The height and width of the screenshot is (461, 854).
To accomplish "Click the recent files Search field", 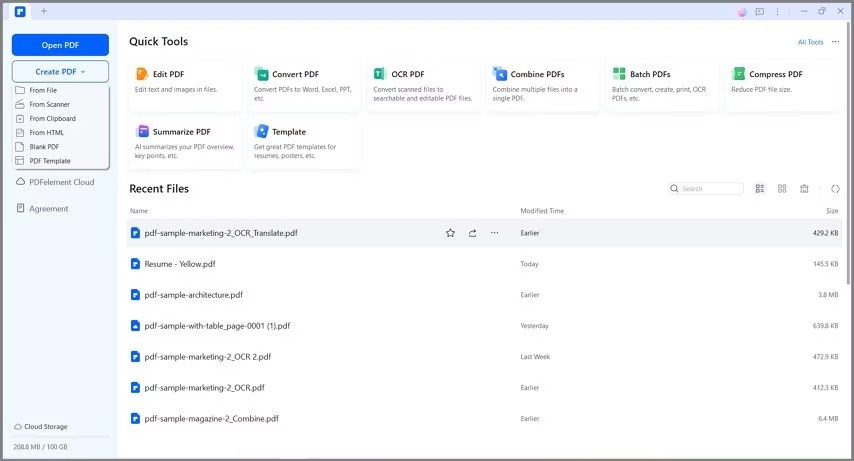I will [706, 189].
